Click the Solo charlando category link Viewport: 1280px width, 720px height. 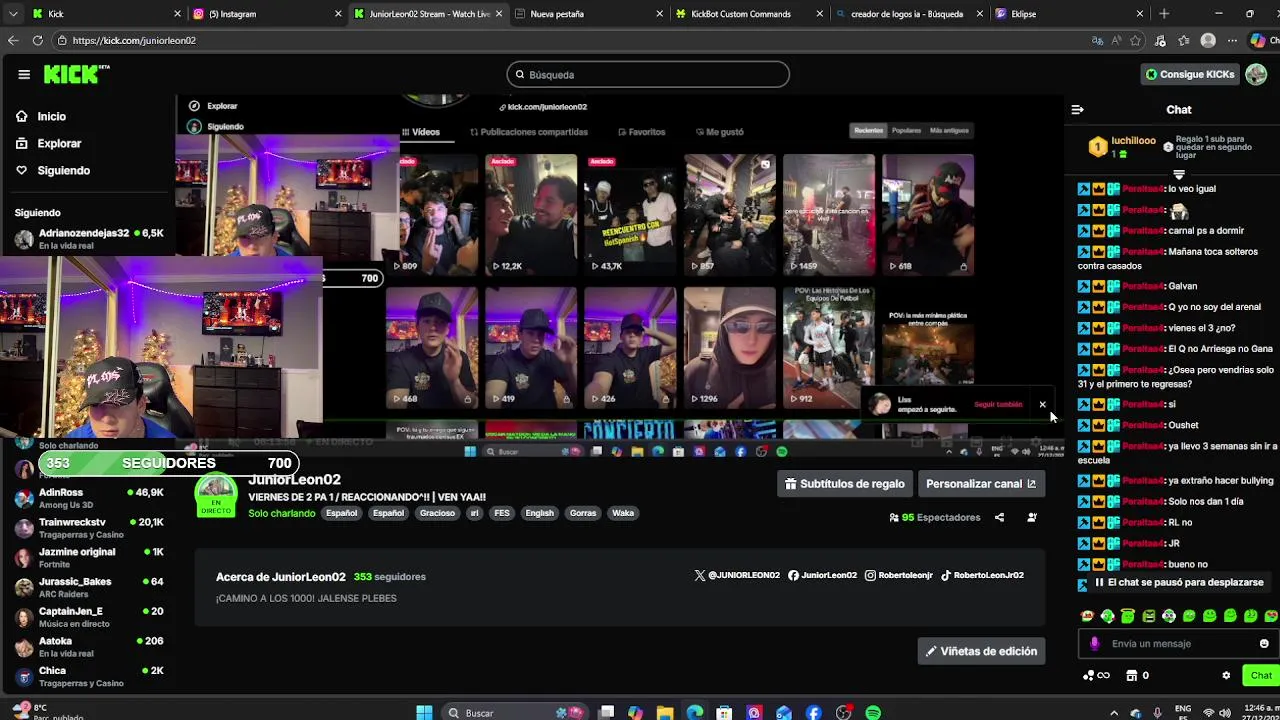pos(282,513)
